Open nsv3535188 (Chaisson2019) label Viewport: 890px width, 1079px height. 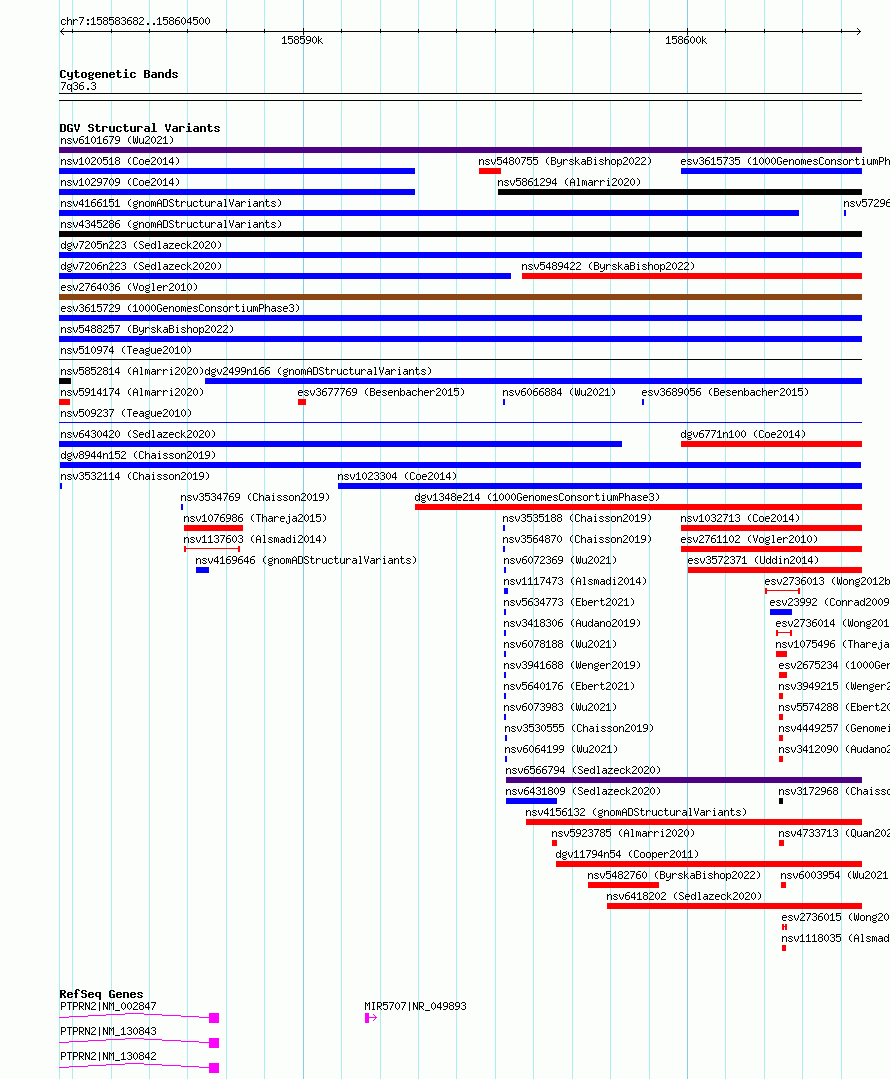click(577, 518)
